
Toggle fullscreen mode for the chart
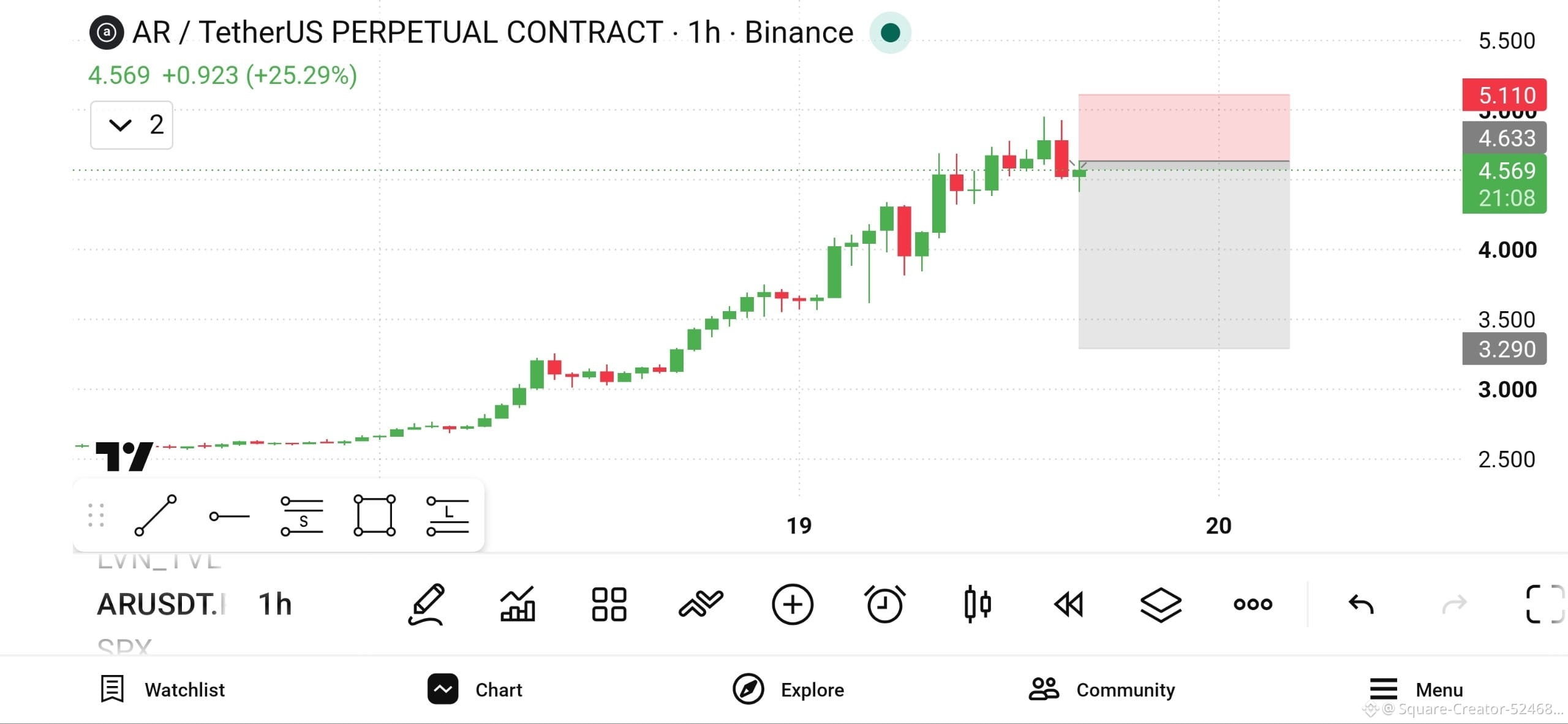tap(1545, 604)
